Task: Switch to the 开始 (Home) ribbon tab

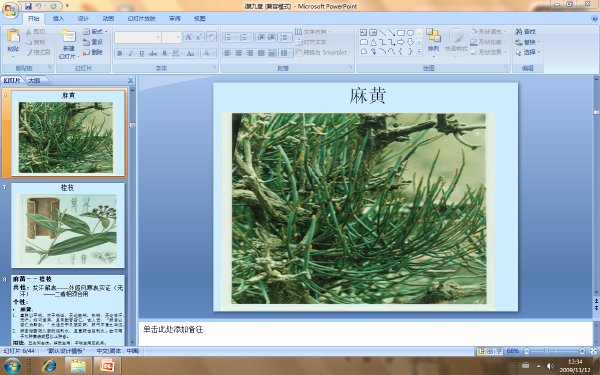Action: pos(34,18)
